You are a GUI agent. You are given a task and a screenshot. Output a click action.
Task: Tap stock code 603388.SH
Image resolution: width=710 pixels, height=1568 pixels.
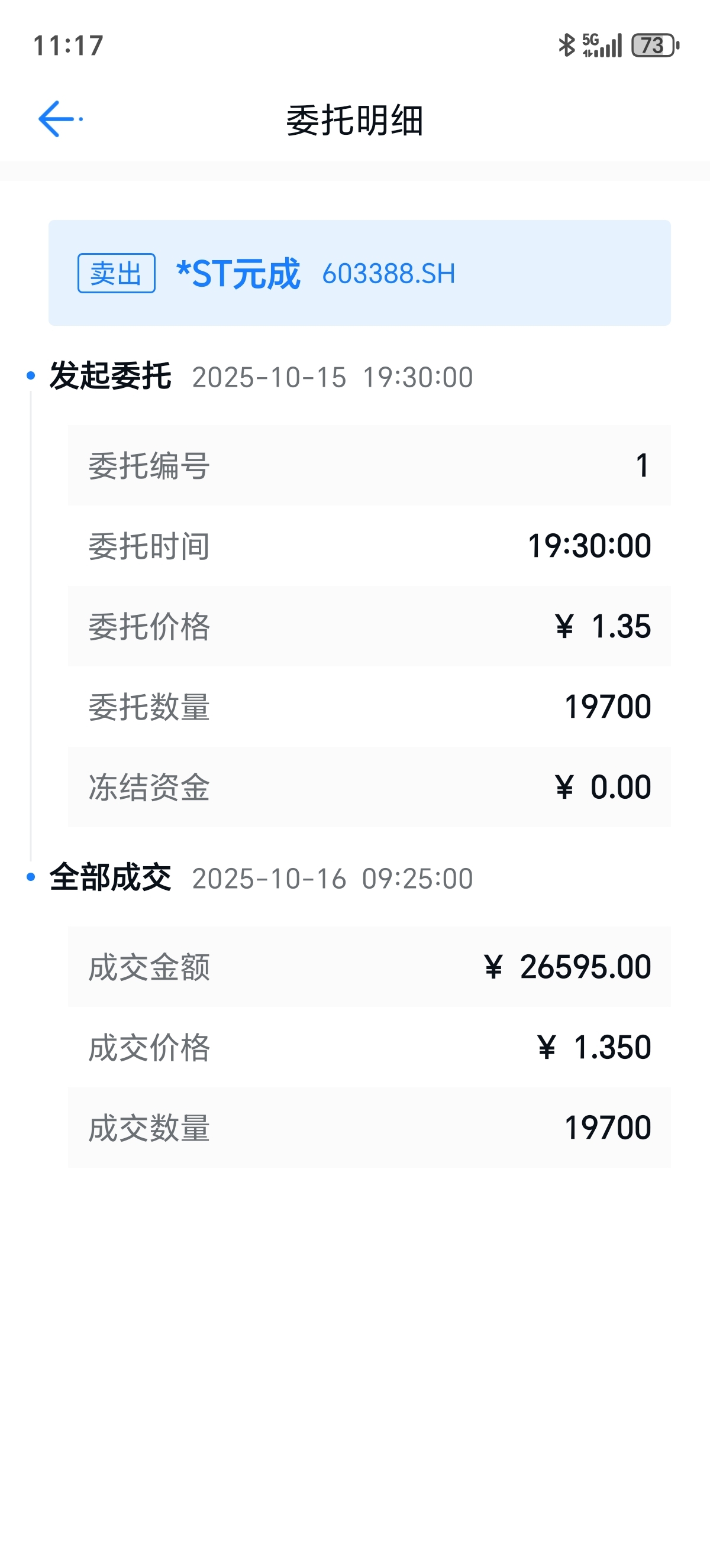(x=389, y=274)
